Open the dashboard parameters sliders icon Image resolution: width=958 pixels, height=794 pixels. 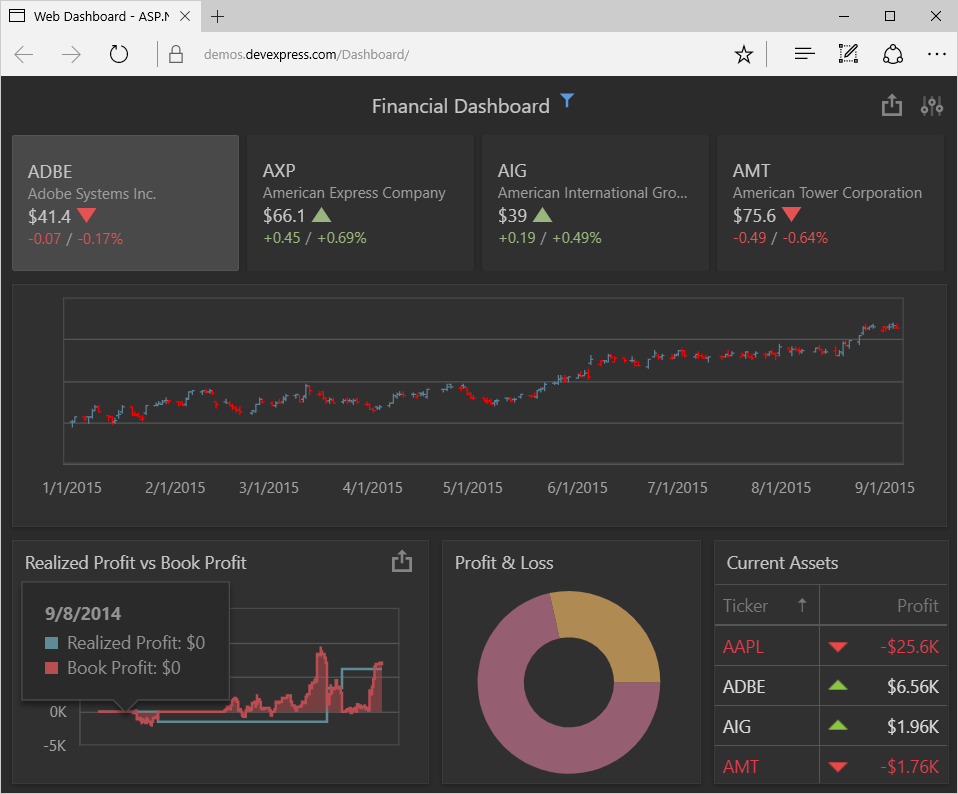tap(932, 106)
